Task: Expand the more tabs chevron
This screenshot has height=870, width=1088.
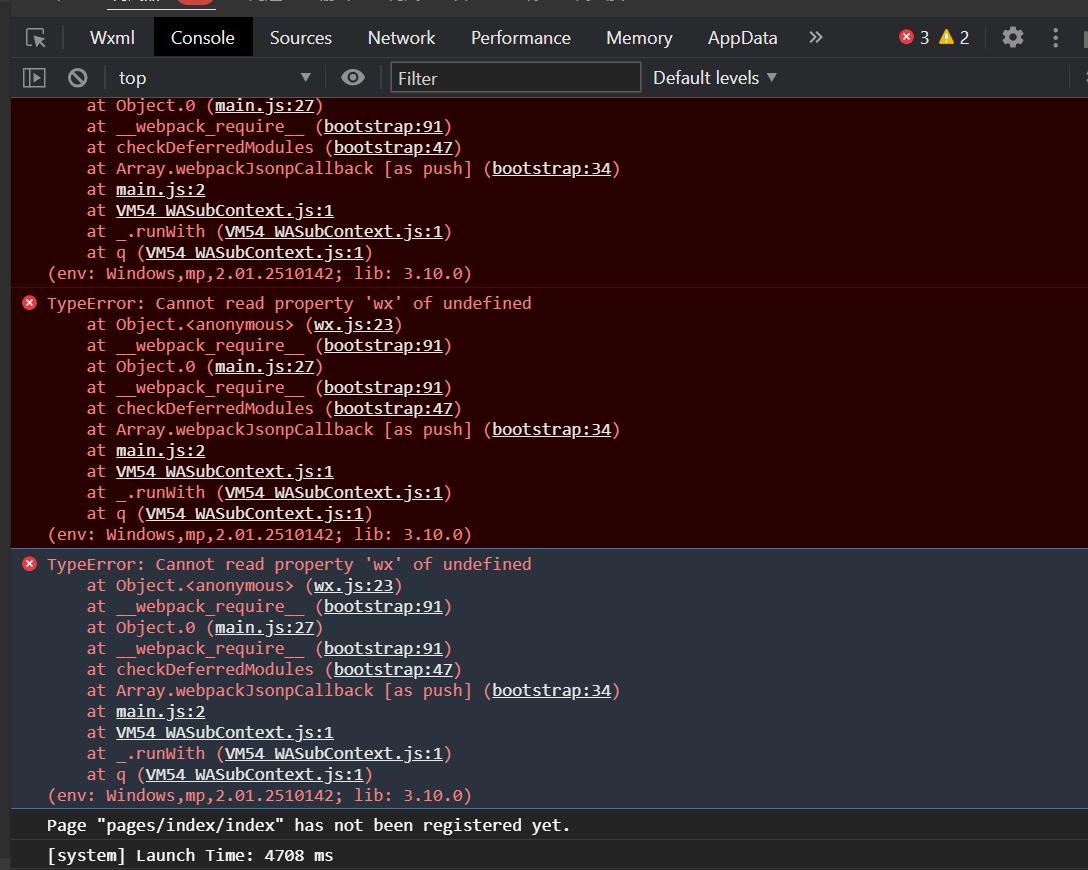Action: pos(816,38)
